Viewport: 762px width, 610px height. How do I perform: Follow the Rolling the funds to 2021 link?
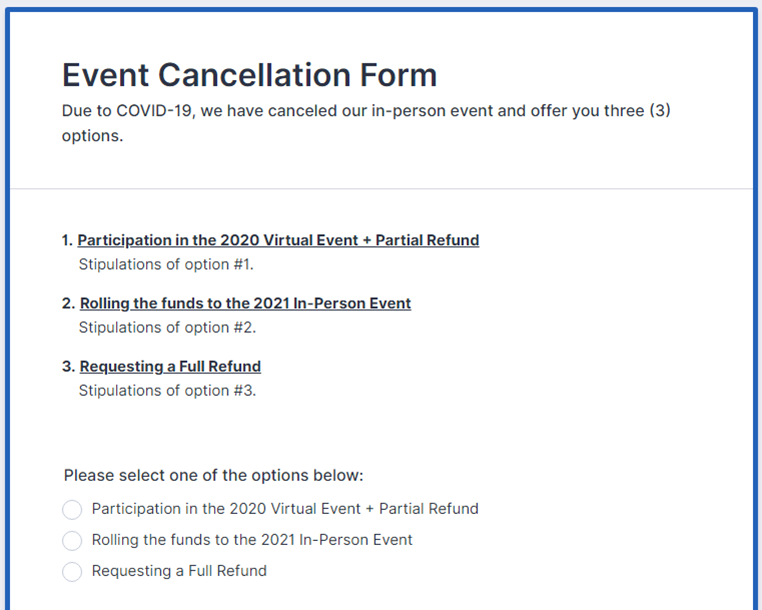click(x=245, y=303)
